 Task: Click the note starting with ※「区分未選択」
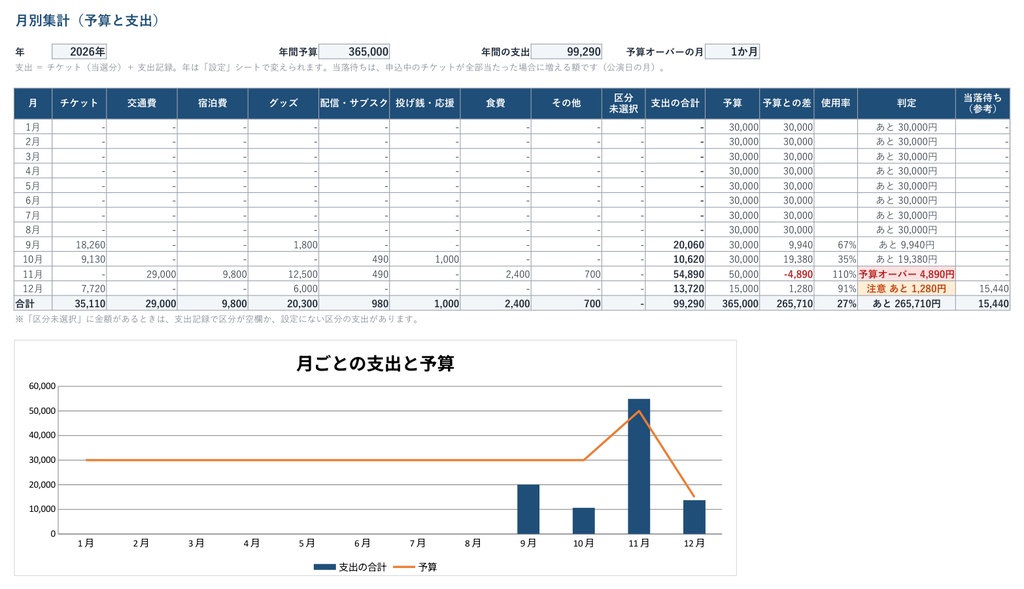point(217,319)
